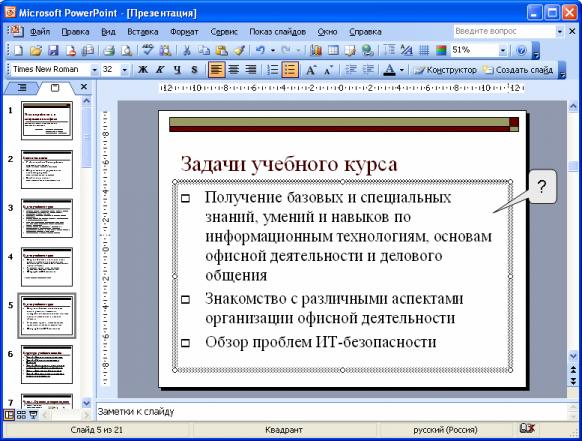The image size is (582, 441).
Task: Open the Формат menu
Action: pyautogui.click(x=184, y=32)
